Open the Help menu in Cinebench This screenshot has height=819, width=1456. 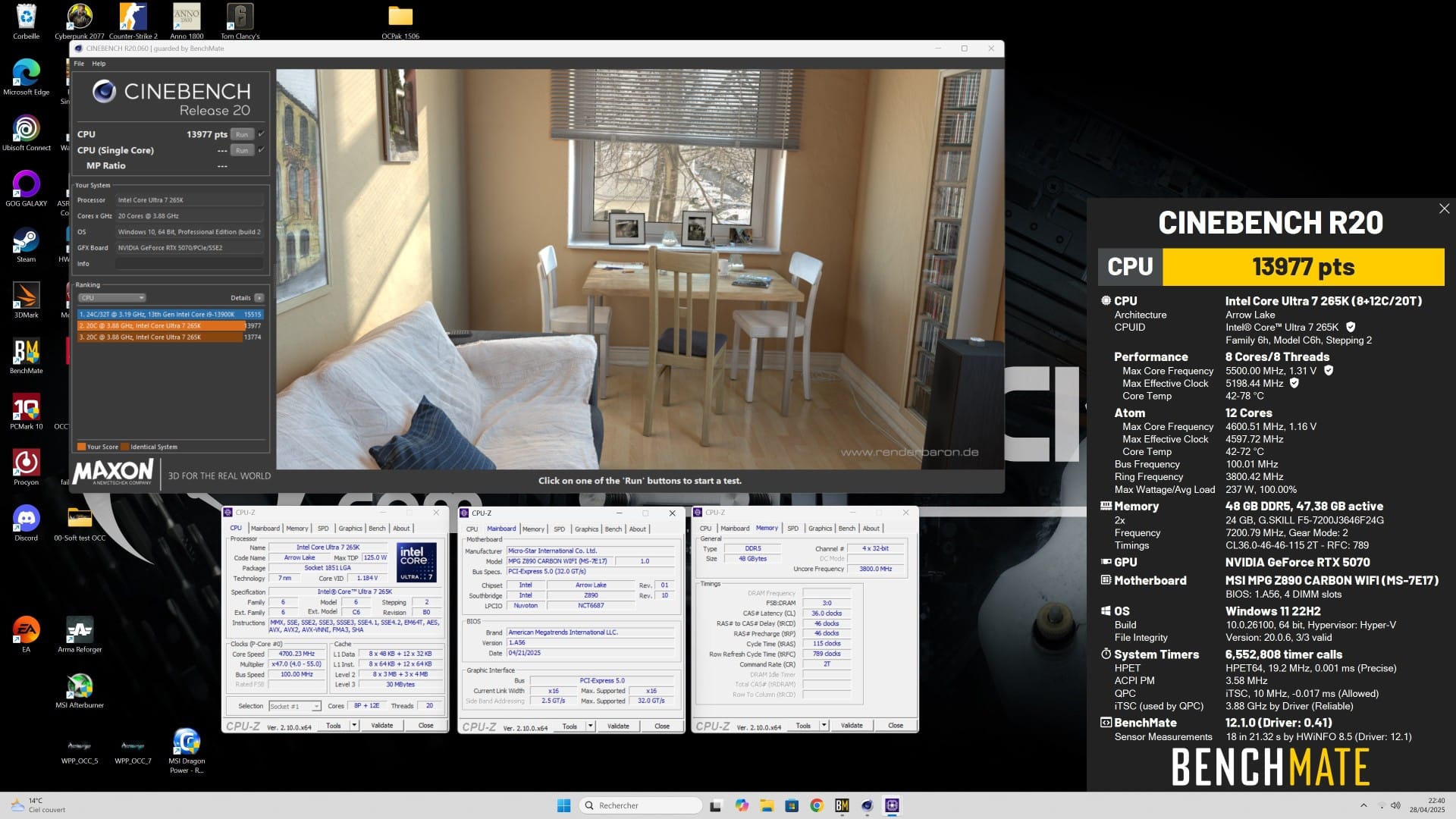[99, 64]
